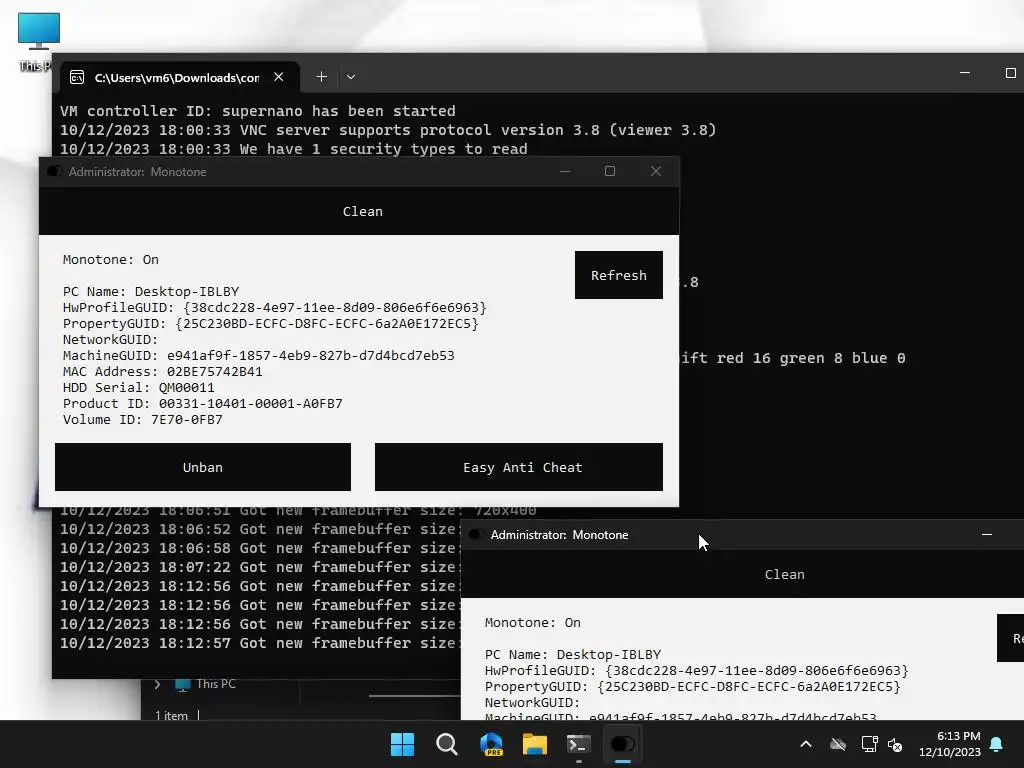This screenshot has width=1024, height=768.
Task: Switch to the Monotone app on taskbar
Action: click(x=622, y=744)
